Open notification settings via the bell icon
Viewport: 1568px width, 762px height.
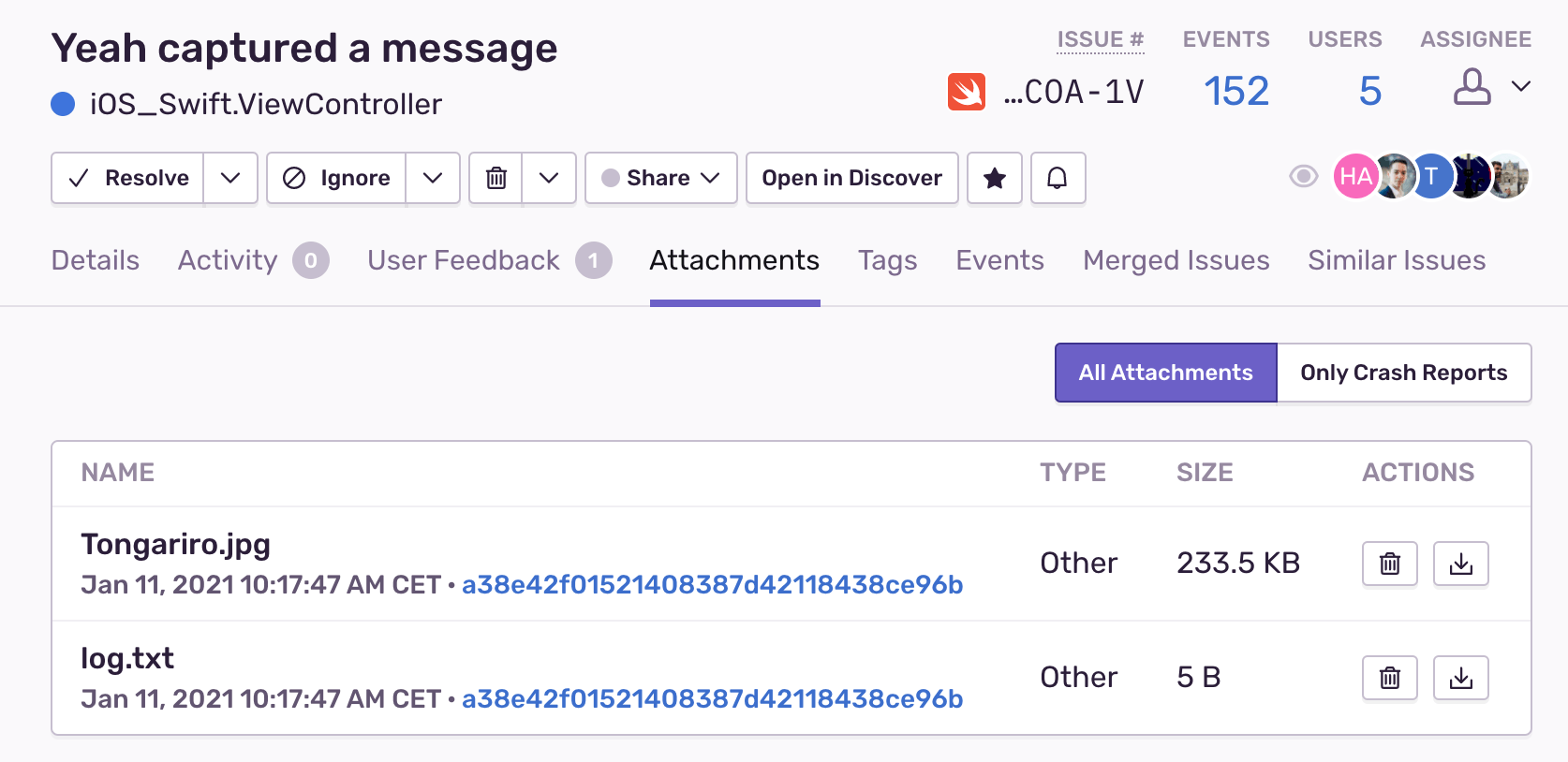(x=1058, y=178)
